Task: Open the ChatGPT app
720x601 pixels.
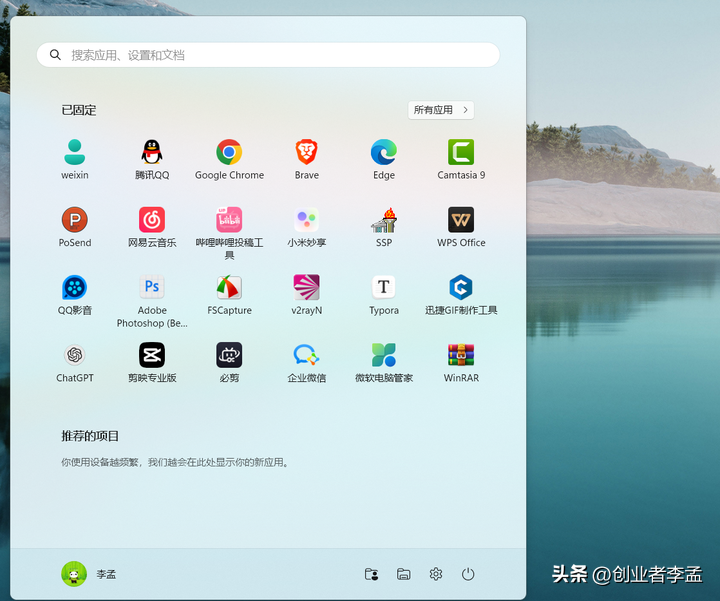Action: coord(74,363)
